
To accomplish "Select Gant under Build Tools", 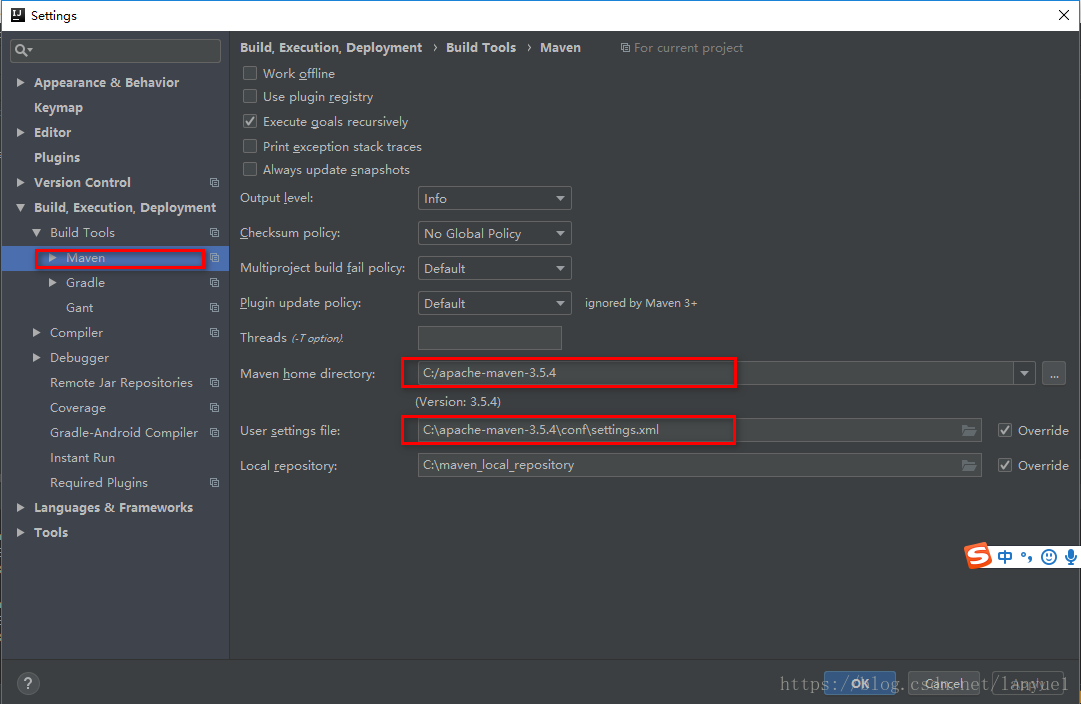I will (79, 308).
